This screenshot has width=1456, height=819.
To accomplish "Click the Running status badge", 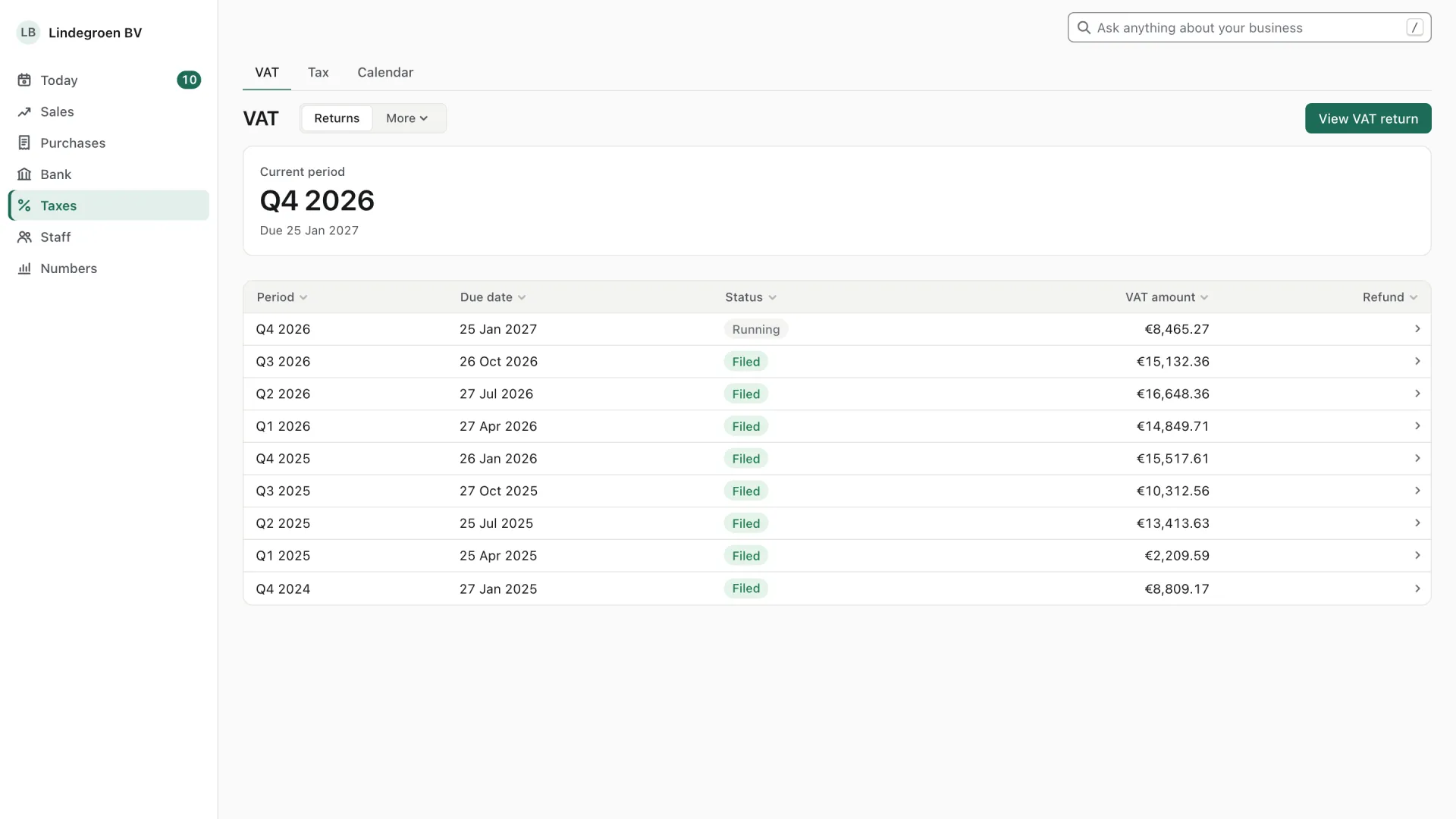I will point(756,329).
